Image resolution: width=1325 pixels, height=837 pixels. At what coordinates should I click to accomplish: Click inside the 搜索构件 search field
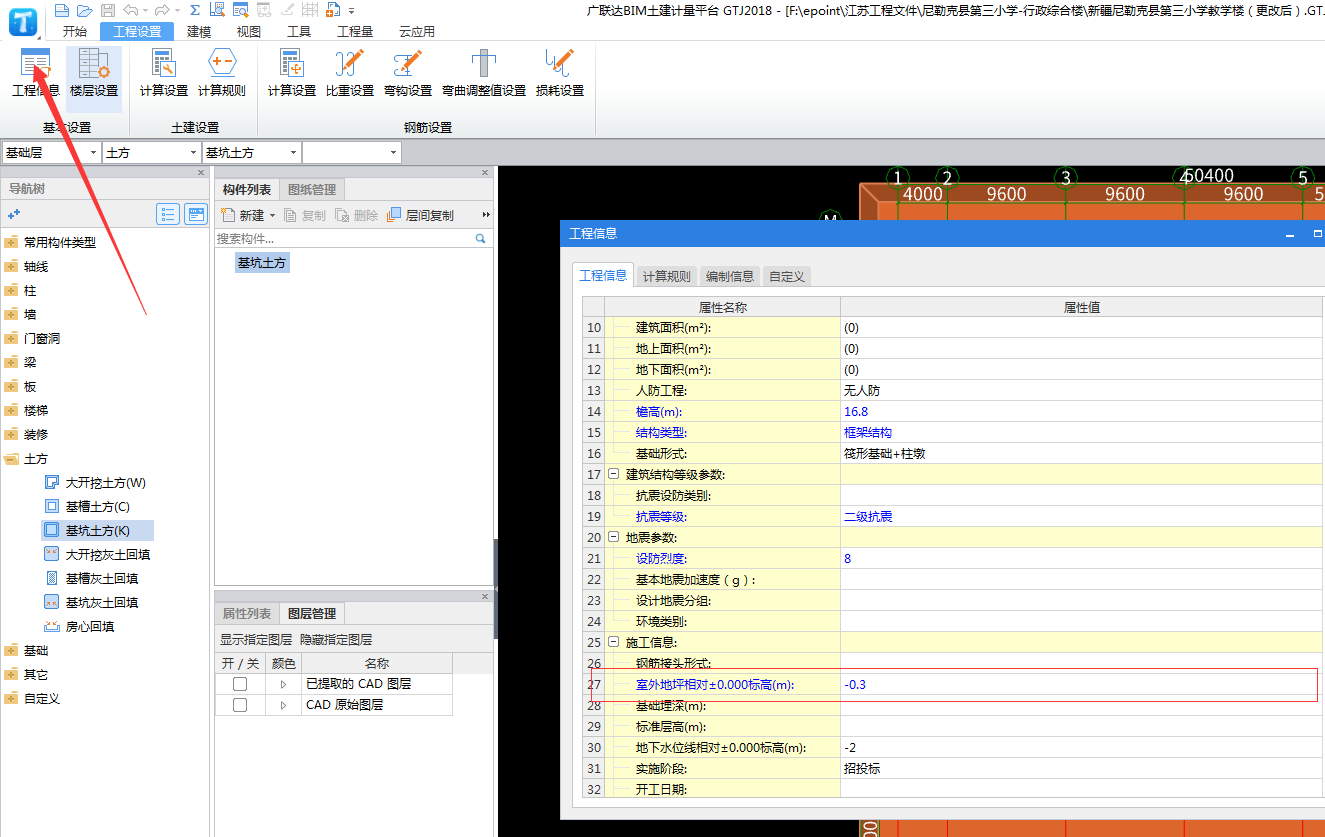pos(345,239)
